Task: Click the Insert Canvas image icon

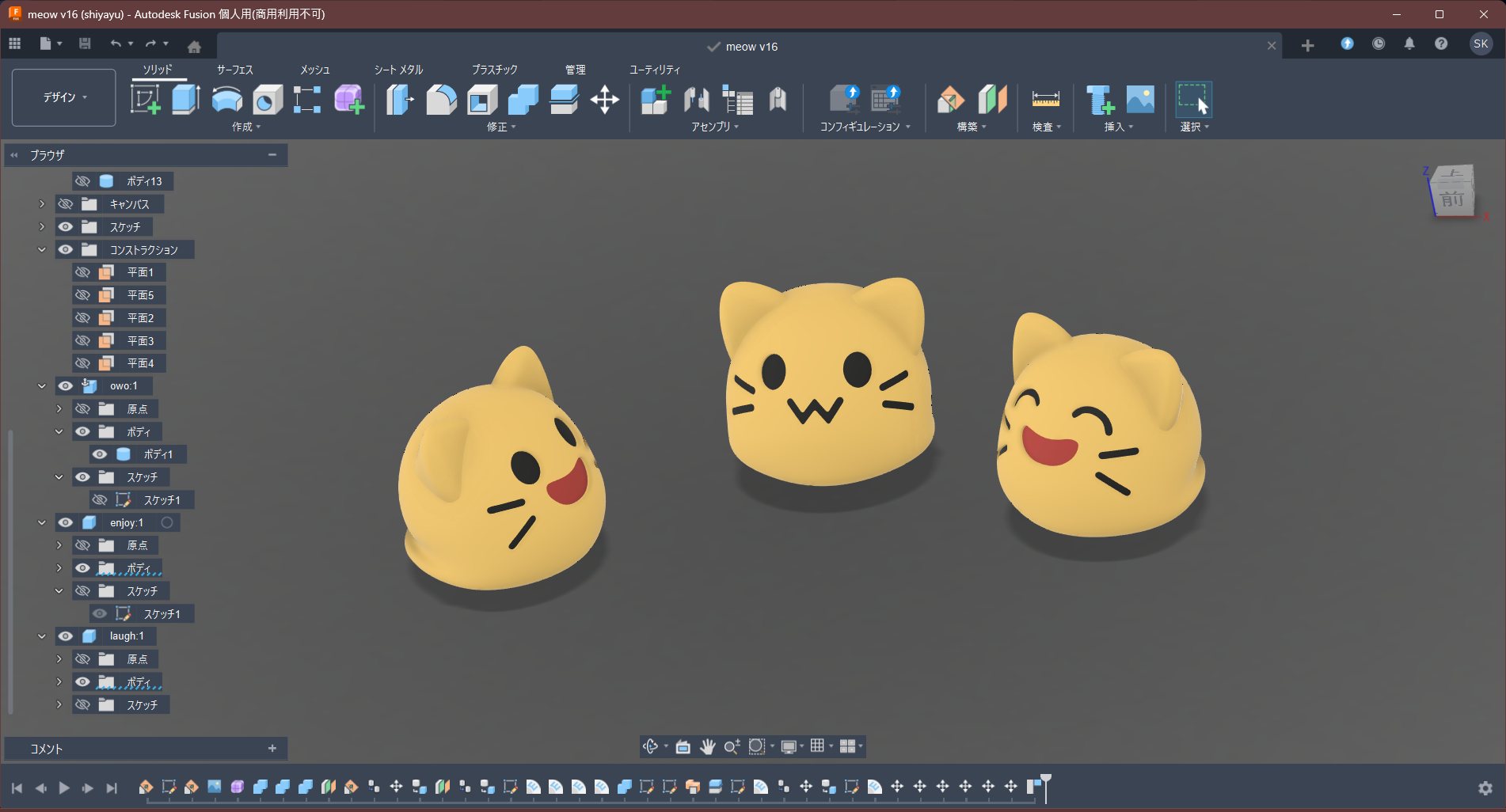Action: pos(1140,100)
